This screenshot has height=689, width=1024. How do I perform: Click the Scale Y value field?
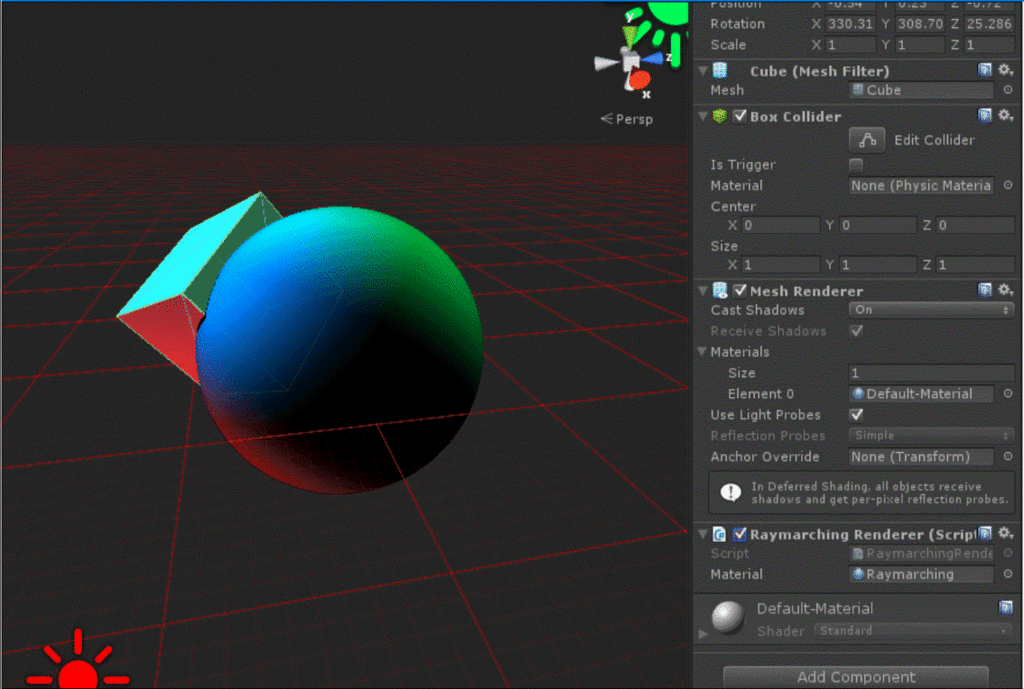point(920,45)
